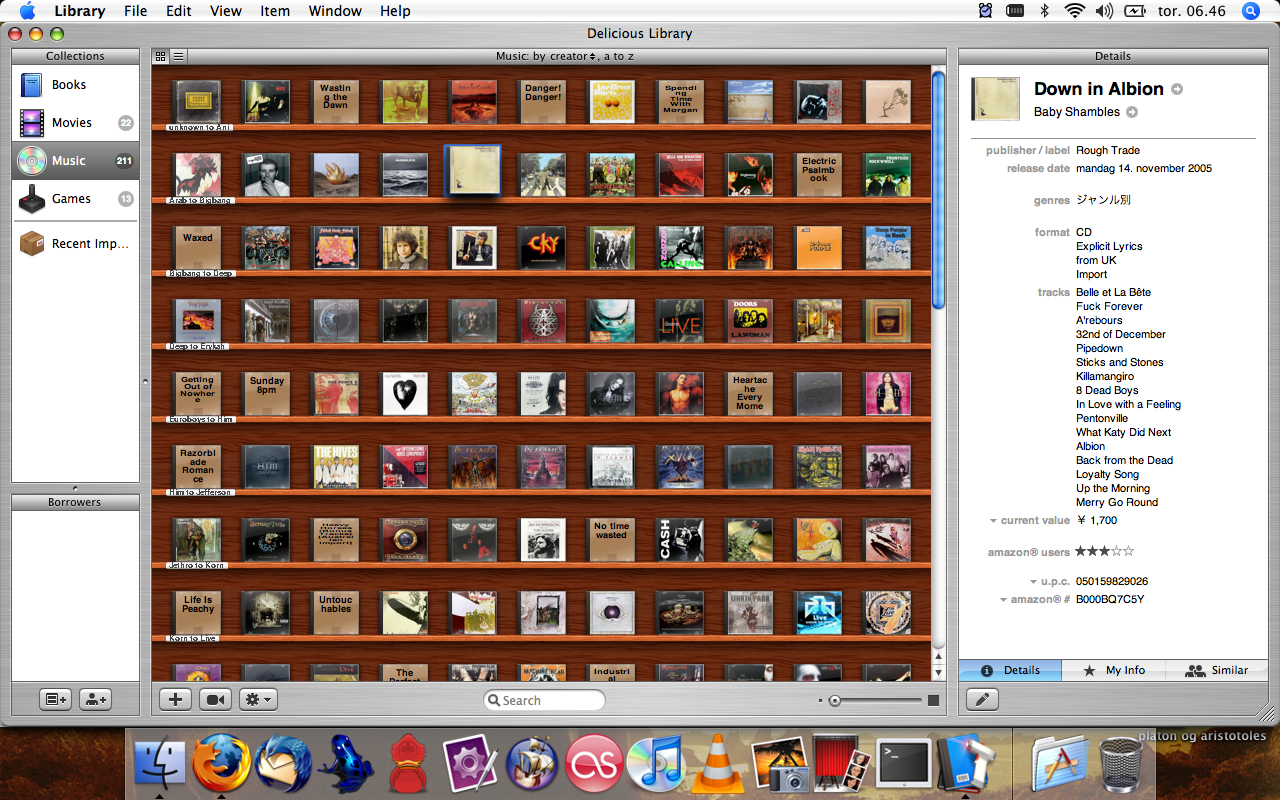Select the Waxed album cover
Screen dimensions: 1280x800
click(198, 247)
